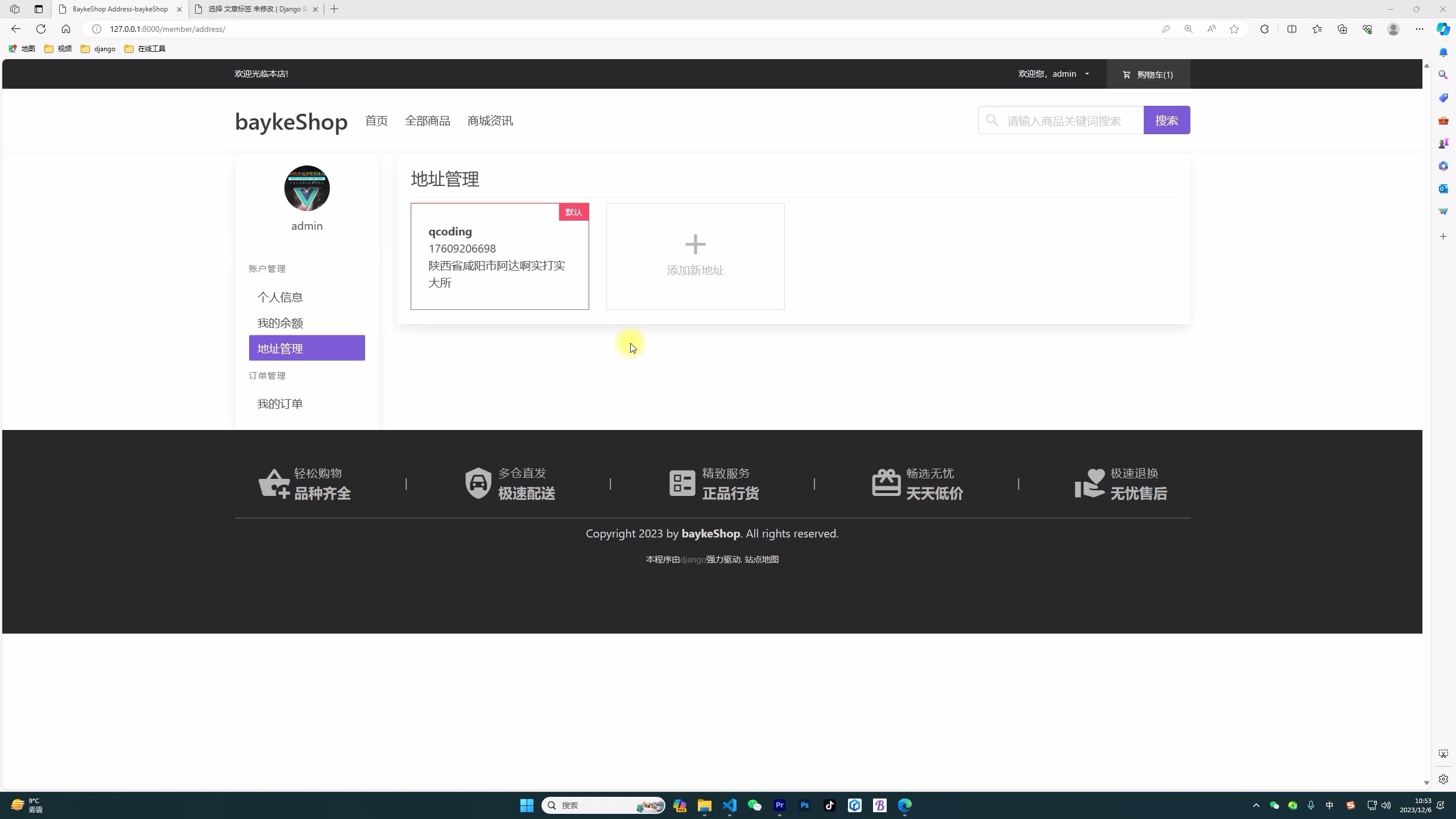Open the shopping cart (购物车)
Image resolution: width=1456 pixels, height=819 pixels.
1147,74
